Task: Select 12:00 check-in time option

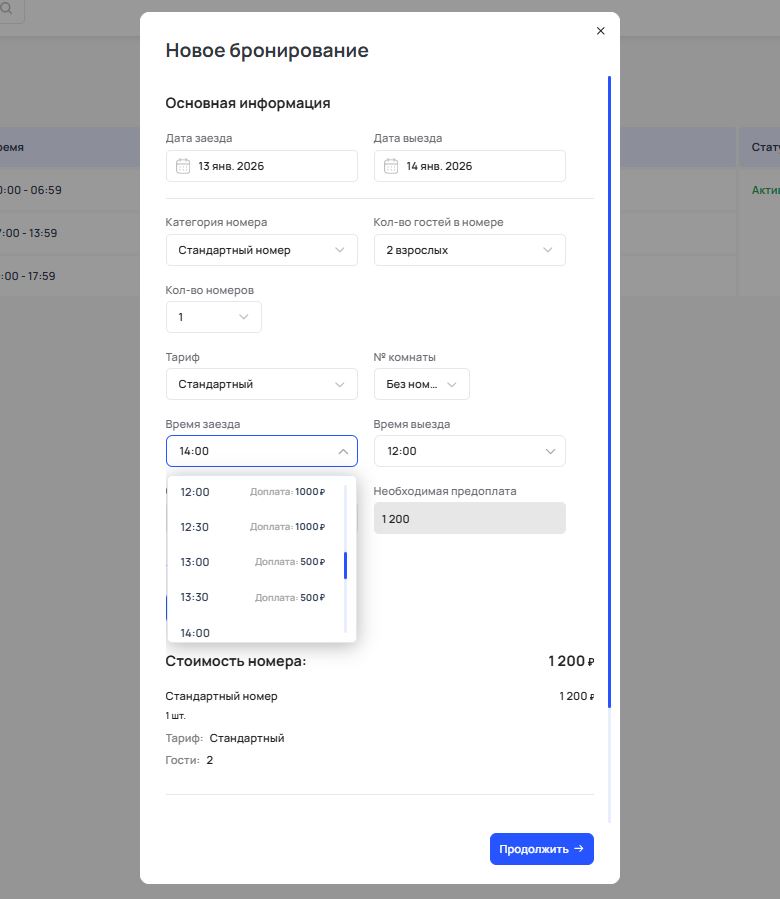Action: point(253,492)
